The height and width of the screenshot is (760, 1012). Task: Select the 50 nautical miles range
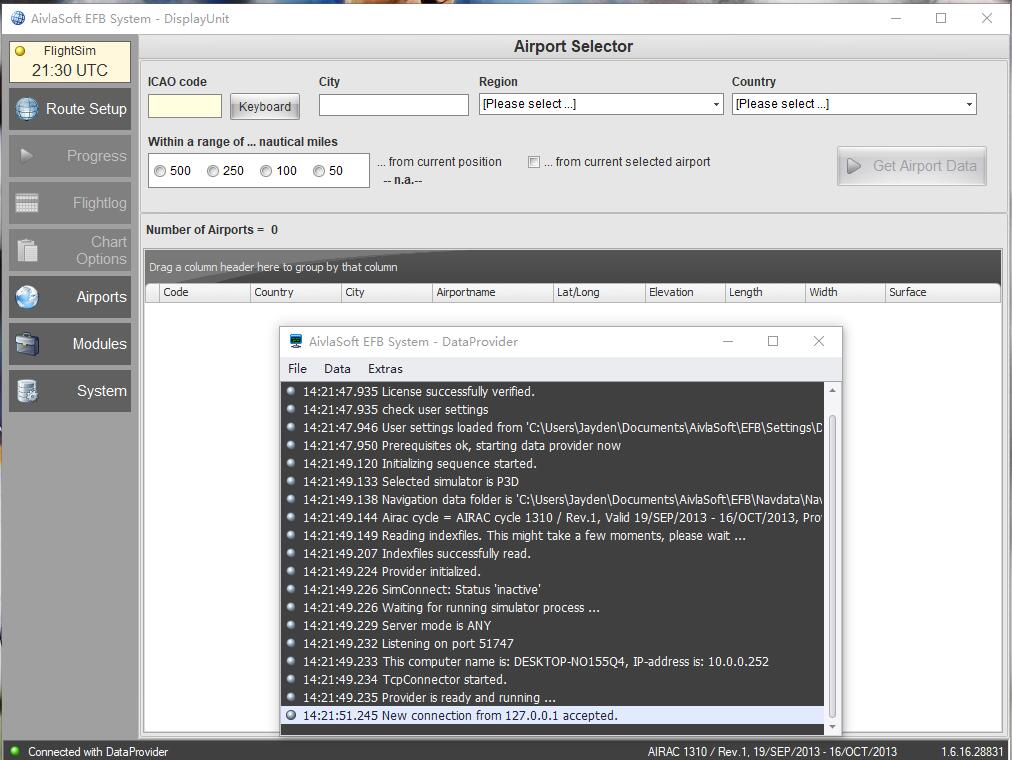click(319, 171)
